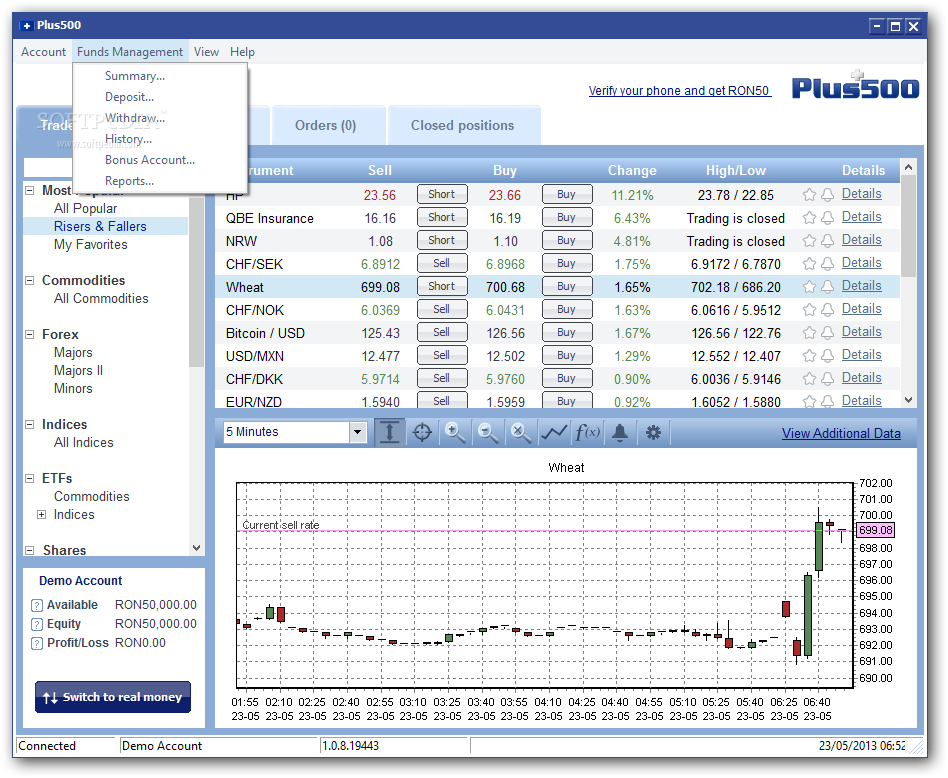Click Verify your phone link
The width and height of the screenshot is (948, 778).
[x=680, y=91]
